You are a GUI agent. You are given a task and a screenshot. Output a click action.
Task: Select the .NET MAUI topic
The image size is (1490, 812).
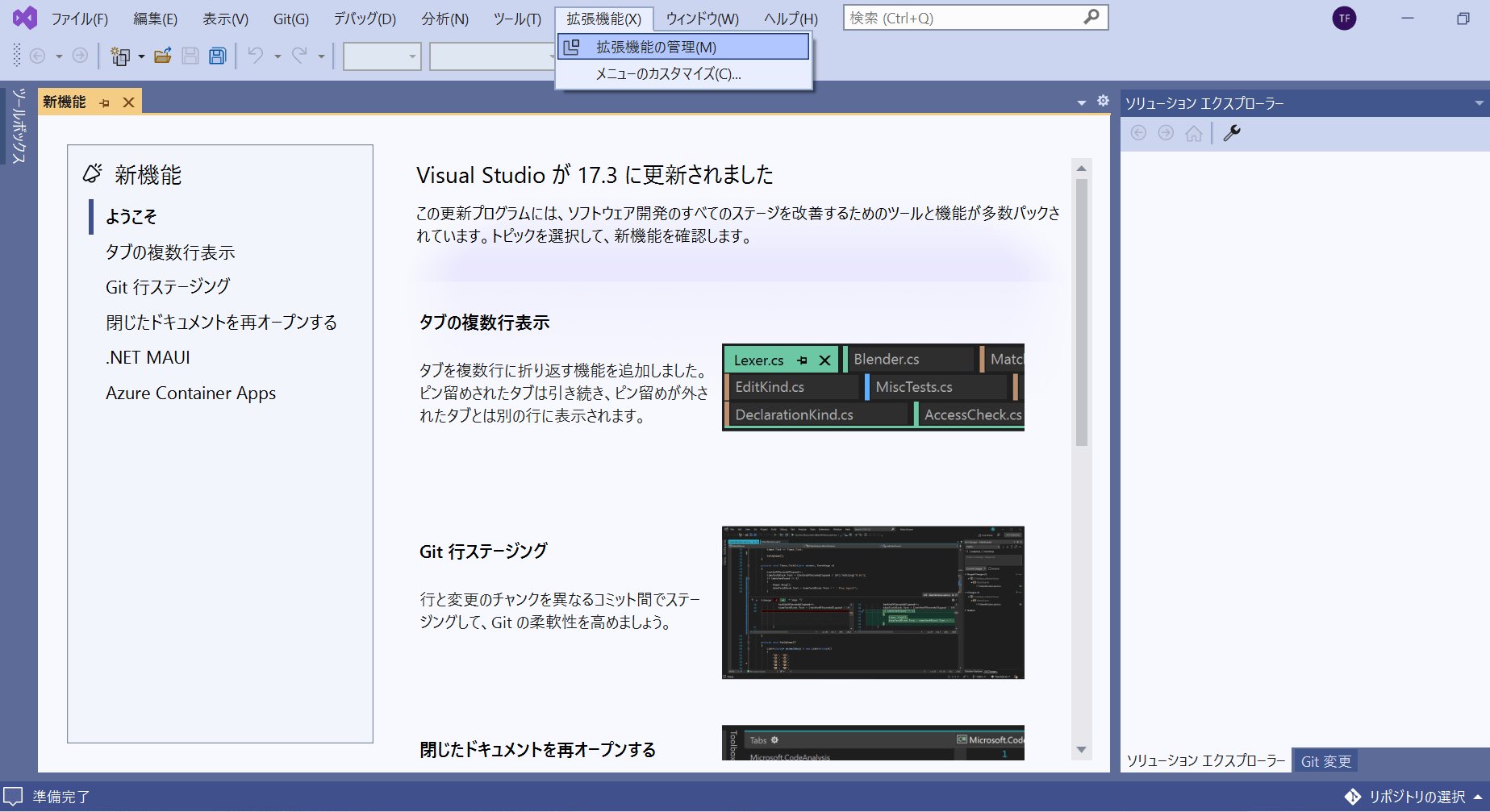pyautogui.click(x=148, y=357)
